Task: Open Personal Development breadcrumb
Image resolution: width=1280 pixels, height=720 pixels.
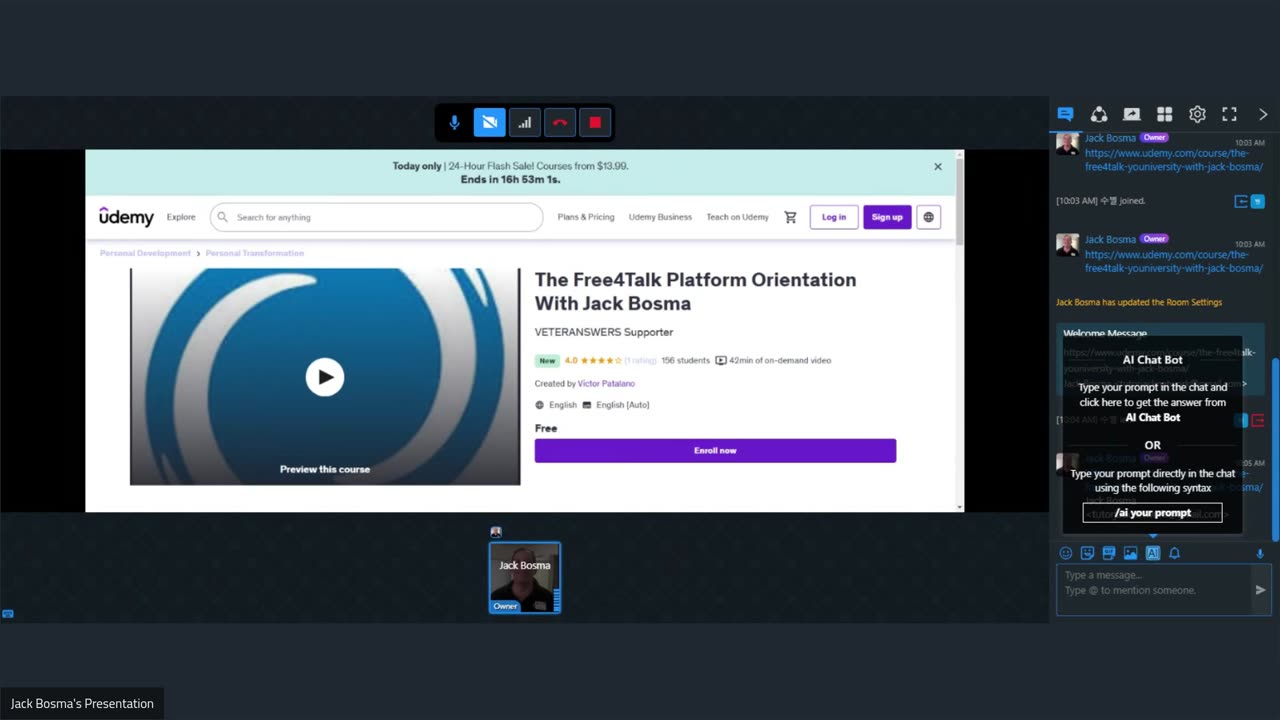Action: (x=145, y=253)
